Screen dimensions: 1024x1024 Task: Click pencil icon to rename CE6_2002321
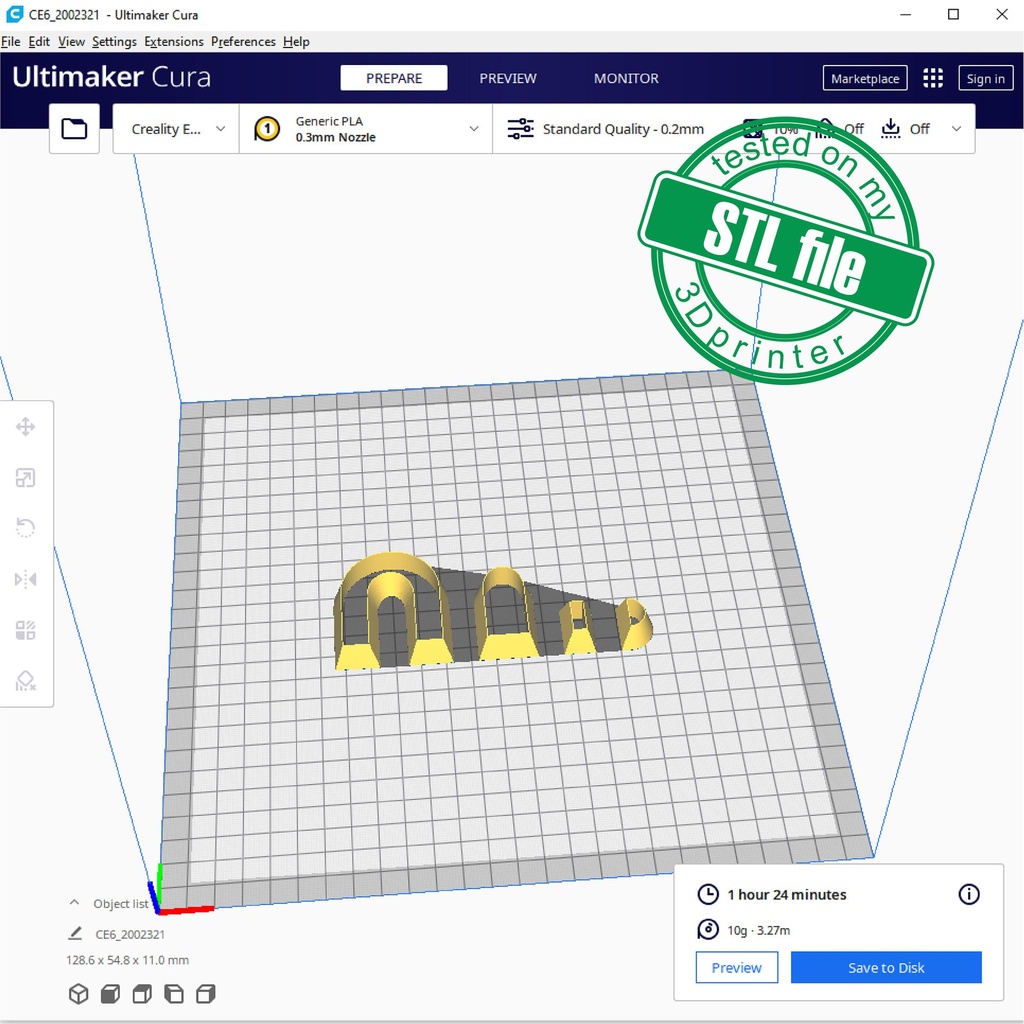click(75, 934)
